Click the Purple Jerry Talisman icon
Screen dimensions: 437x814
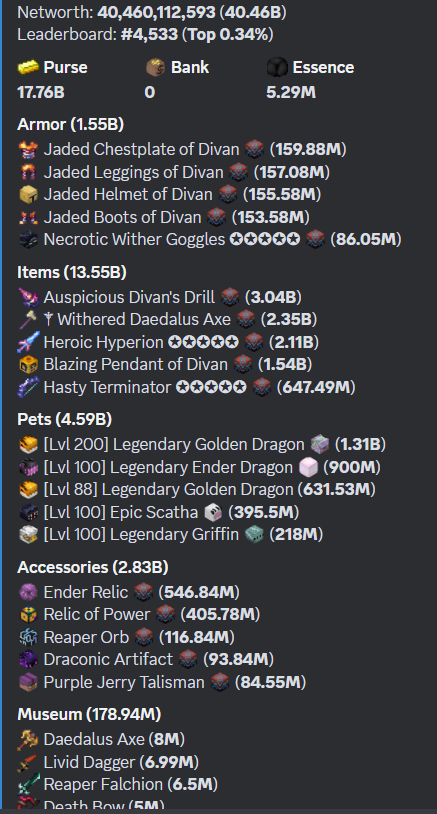28,682
